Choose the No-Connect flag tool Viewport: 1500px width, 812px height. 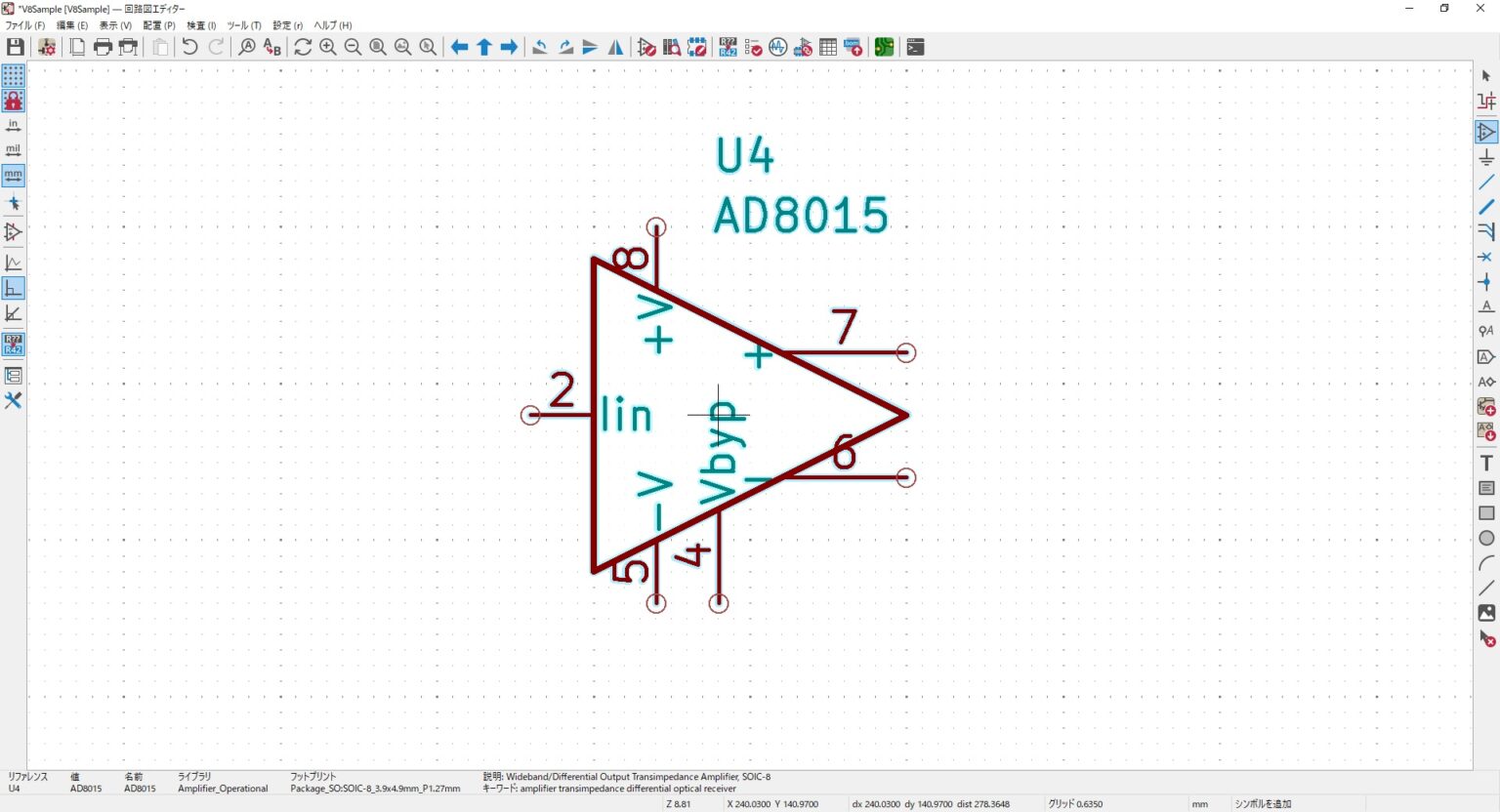(1486, 257)
